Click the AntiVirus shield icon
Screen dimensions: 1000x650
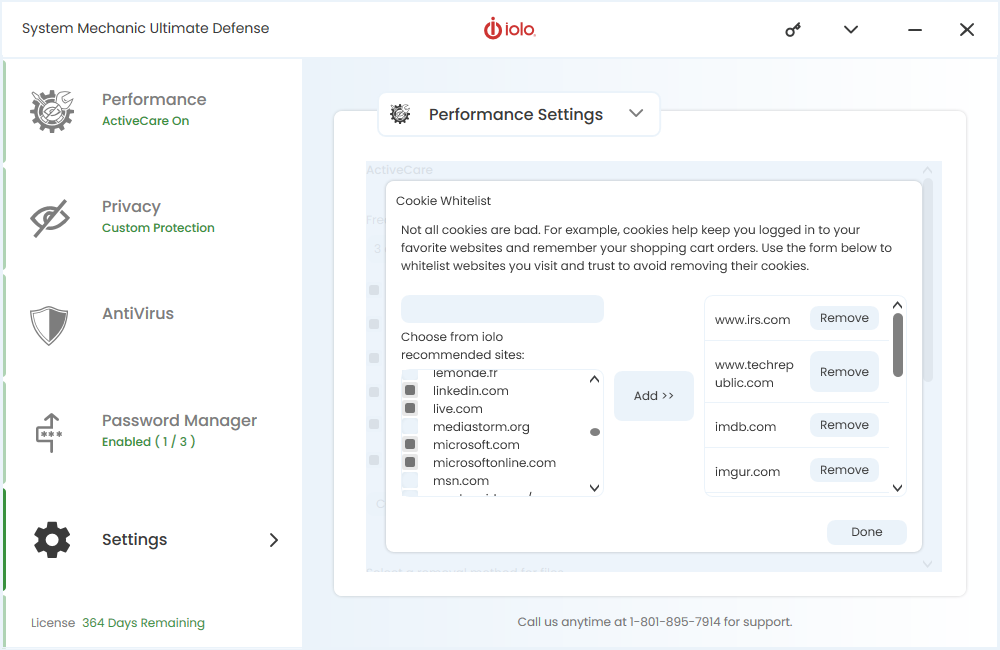pos(49,325)
